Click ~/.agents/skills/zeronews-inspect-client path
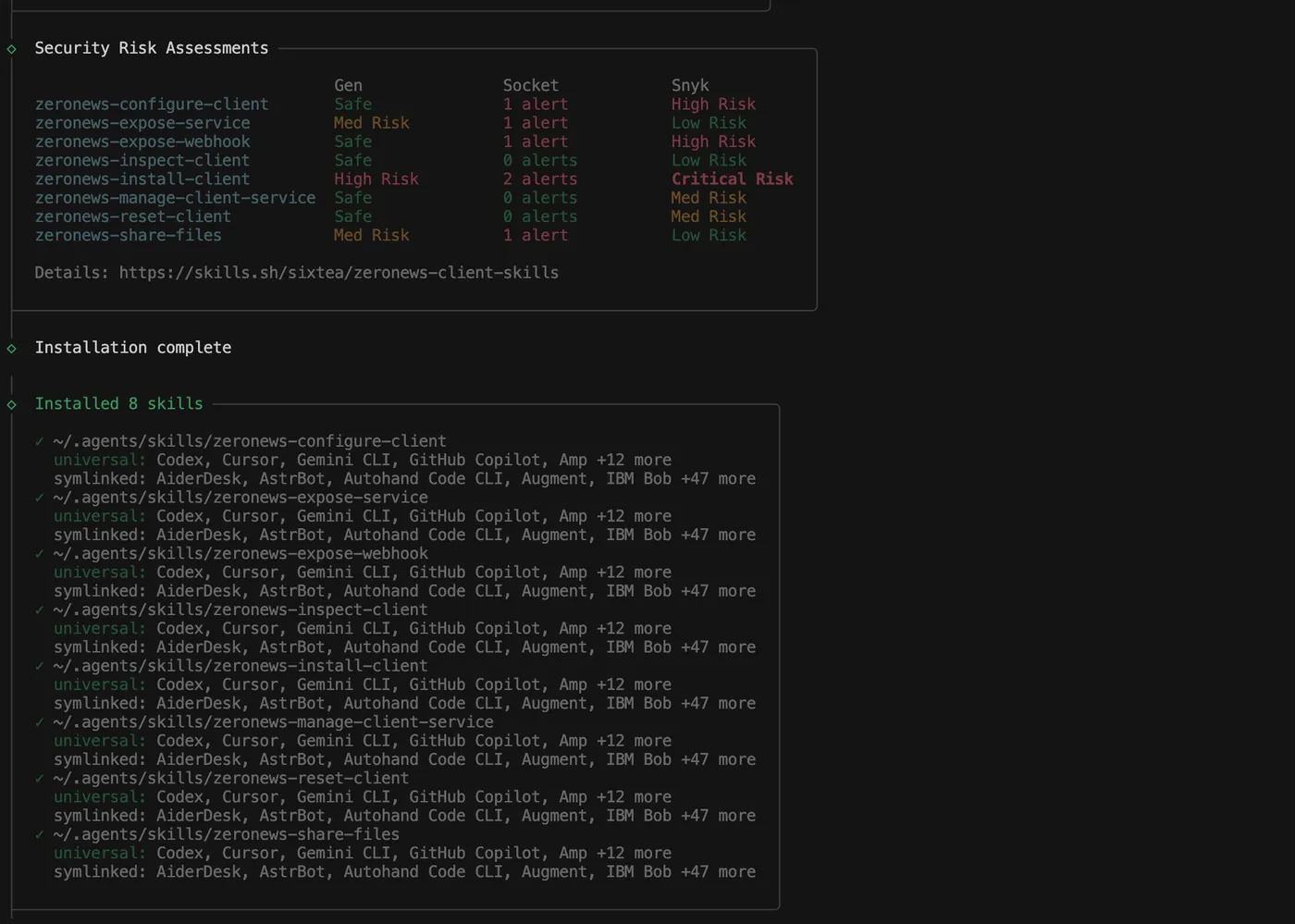 tap(240, 610)
